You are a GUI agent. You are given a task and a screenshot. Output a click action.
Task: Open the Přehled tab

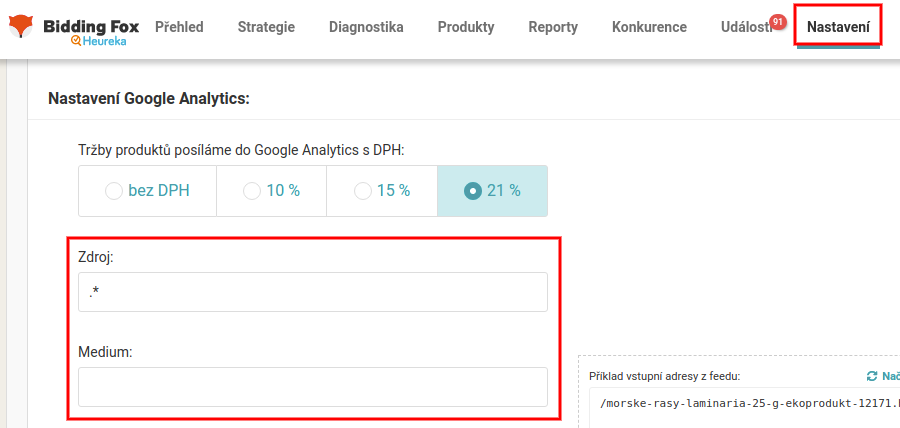click(x=179, y=27)
